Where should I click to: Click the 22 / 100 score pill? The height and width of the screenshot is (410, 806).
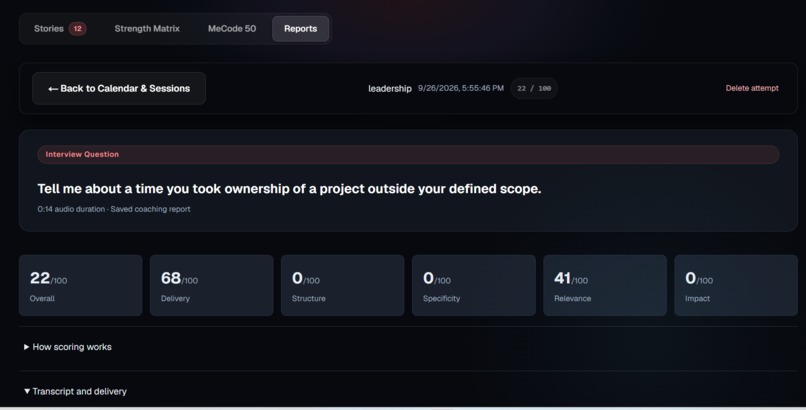[x=534, y=88]
